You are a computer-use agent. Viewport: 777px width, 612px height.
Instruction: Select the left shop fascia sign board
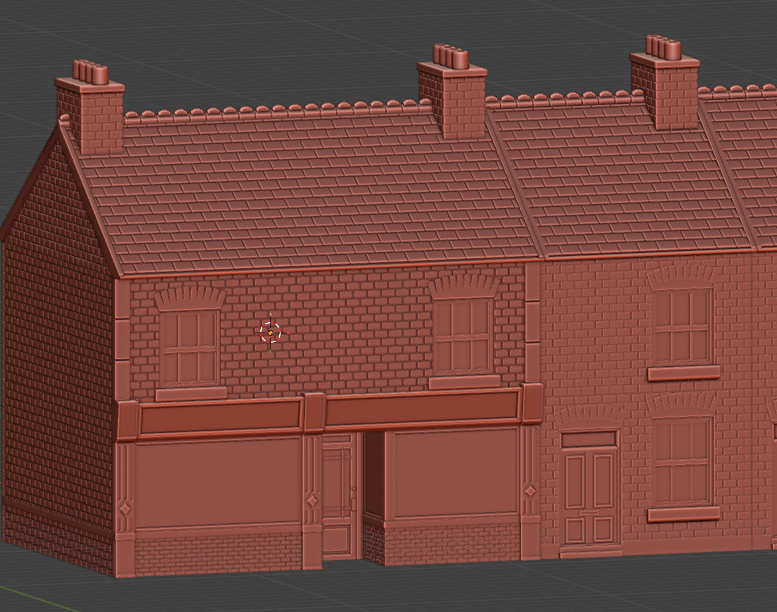coord(219,416)
